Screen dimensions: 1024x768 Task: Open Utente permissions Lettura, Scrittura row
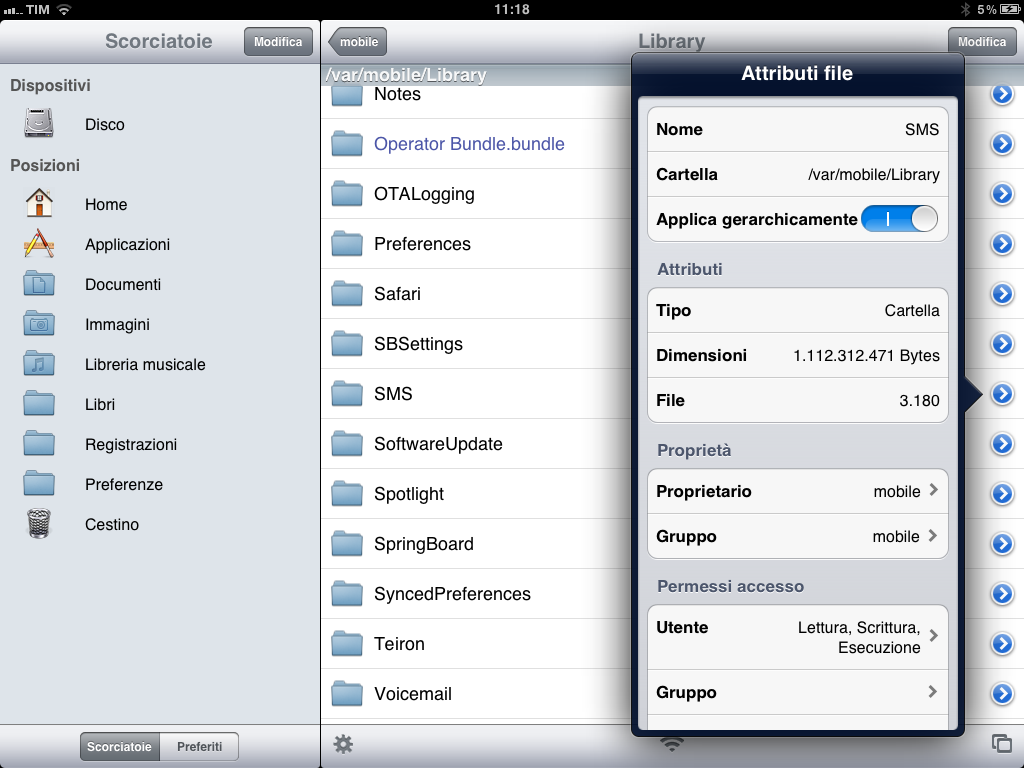coord(797,637)
